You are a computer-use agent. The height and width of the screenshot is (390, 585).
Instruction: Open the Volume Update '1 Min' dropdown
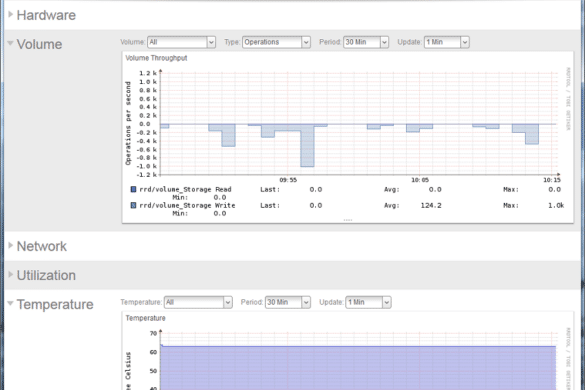[x=447, y=42]
